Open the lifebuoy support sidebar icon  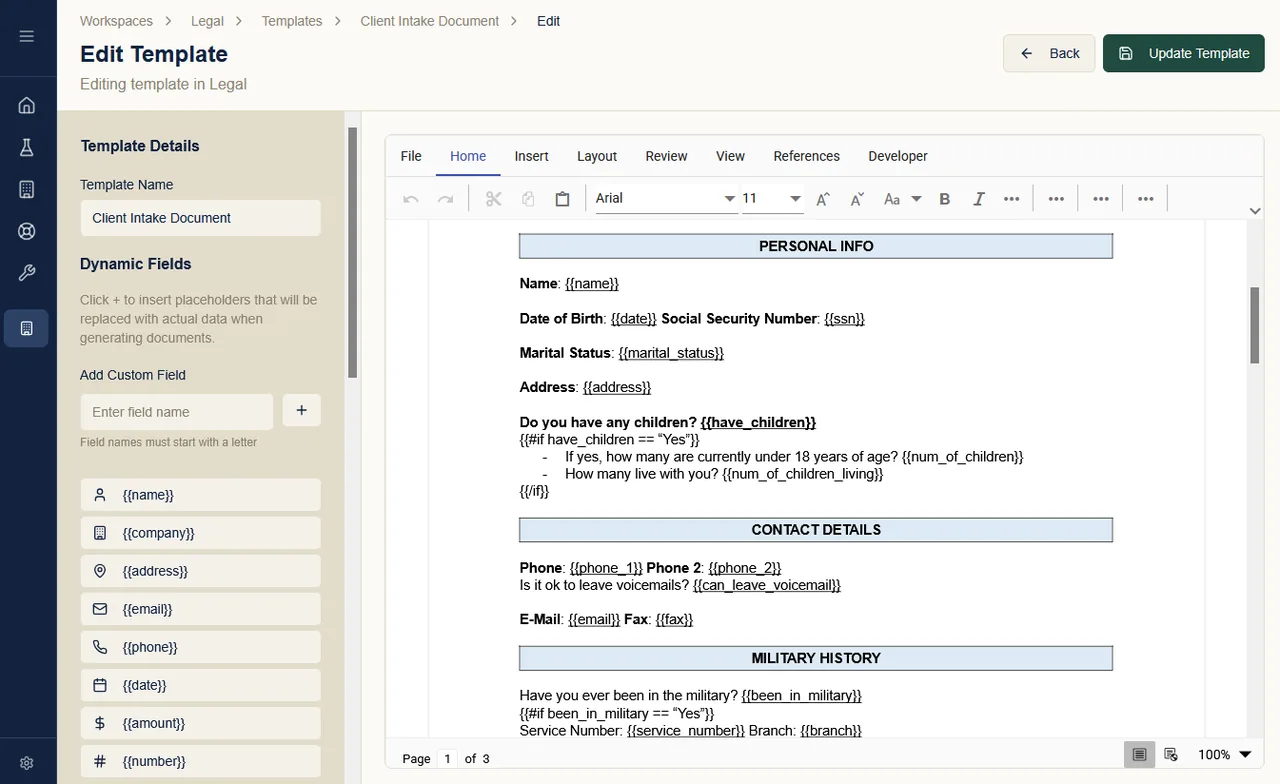coord(27,232)
